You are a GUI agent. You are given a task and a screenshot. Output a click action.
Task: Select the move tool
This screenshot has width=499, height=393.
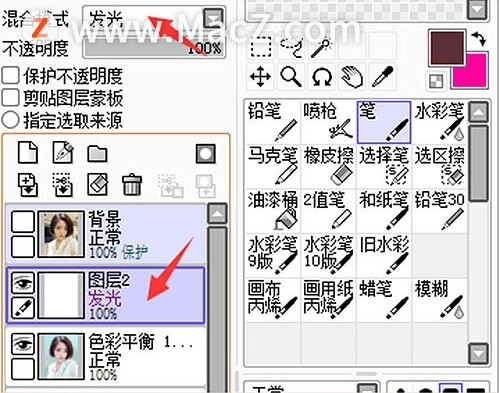[x=261, y=77]
